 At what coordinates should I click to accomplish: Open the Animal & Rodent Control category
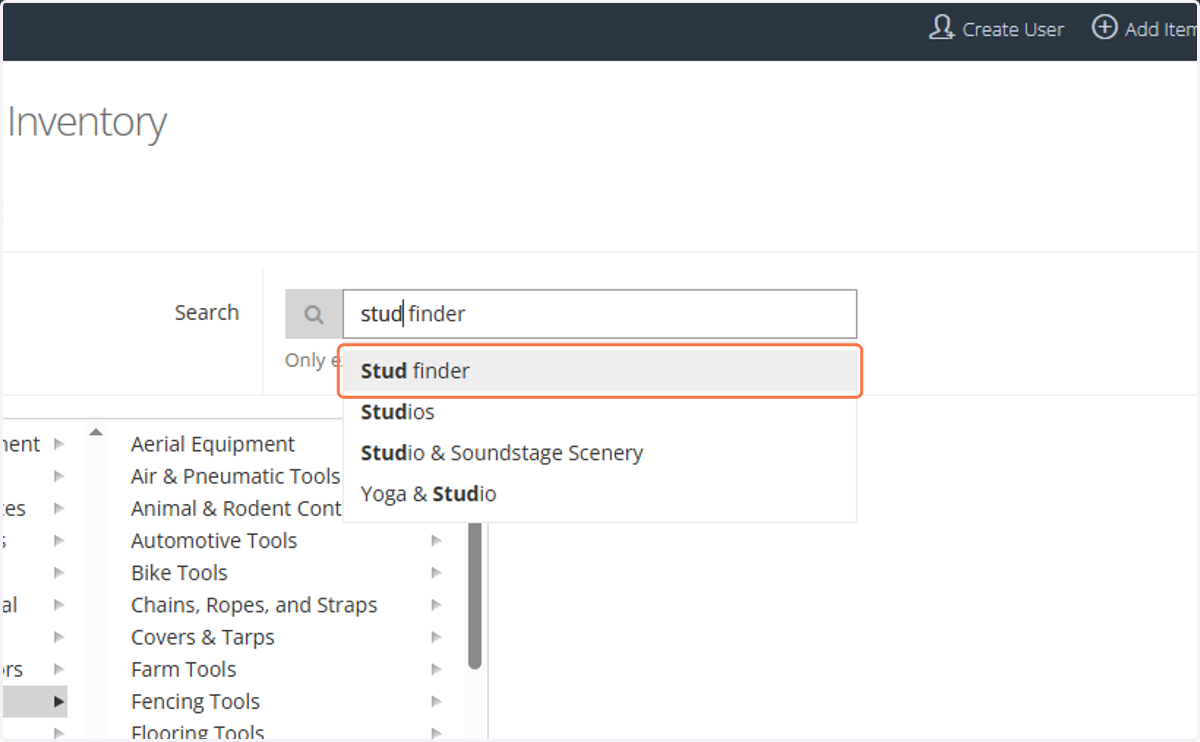tap(236, 508)
